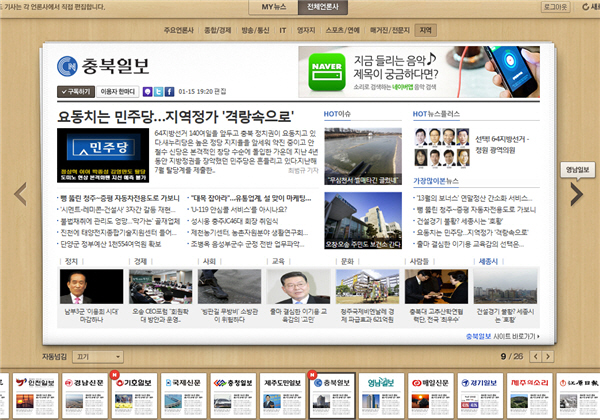Viewport: 600px width, 420px height.
Task: Open the 경제 section heading
Action: (140, 261)
